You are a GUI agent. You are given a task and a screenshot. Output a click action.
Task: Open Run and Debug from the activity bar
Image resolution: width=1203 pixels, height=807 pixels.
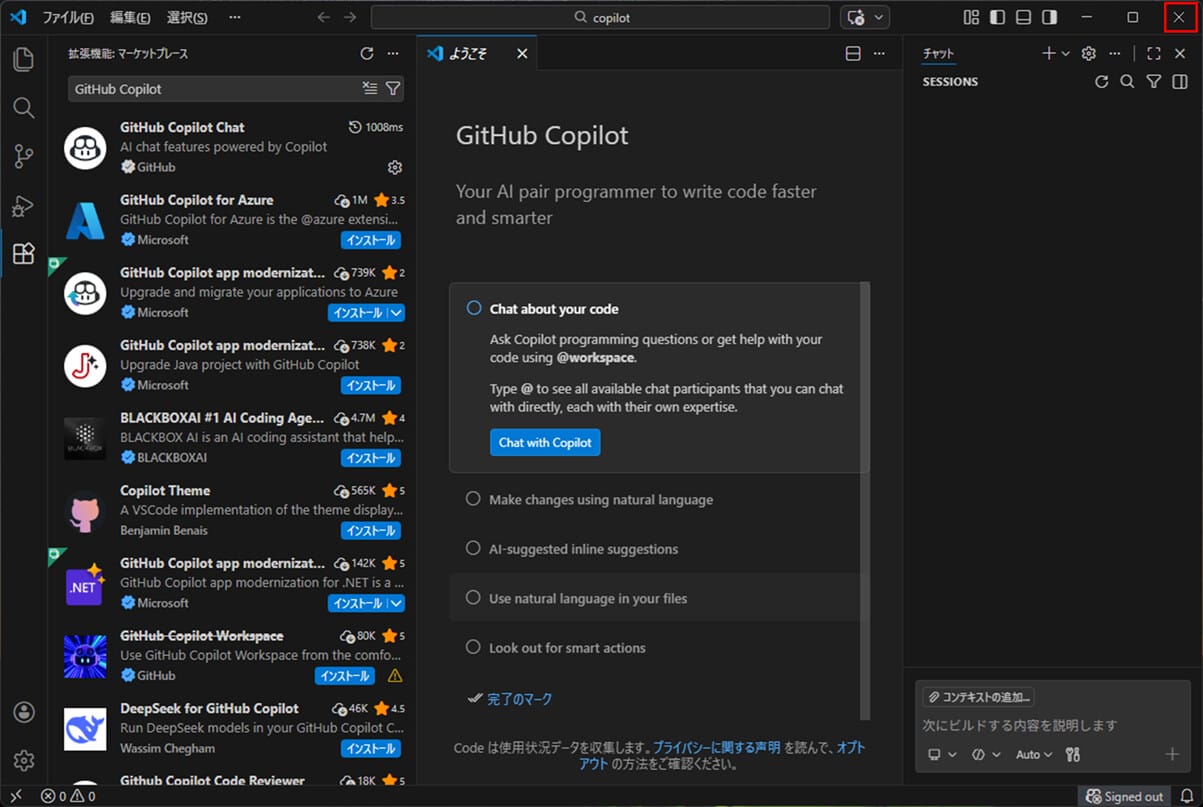tap(23, 206)
